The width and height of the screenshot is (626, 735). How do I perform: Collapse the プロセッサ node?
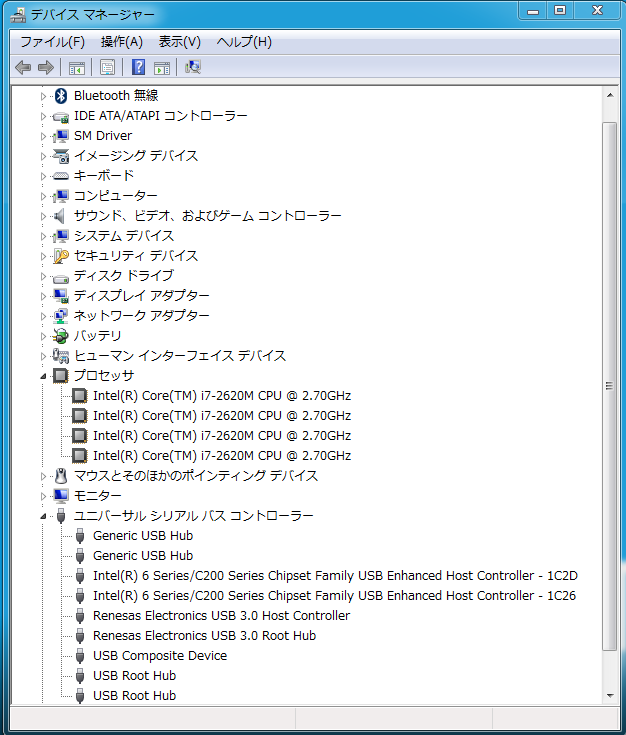[43, 376]
